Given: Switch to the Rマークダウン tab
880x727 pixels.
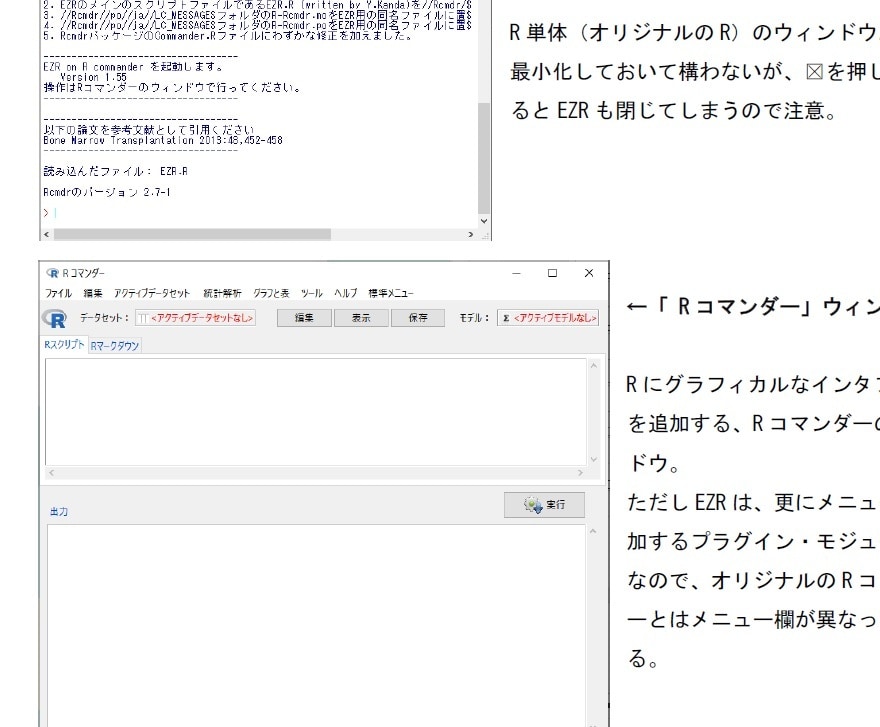Looking at the screenshot, I should pyautogui.click(x=114, y=346).
